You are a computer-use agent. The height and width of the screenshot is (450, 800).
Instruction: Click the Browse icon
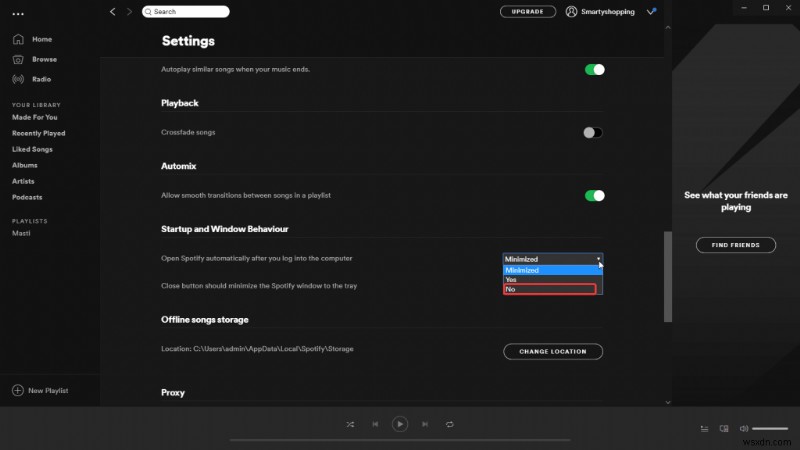click(18, 60)
